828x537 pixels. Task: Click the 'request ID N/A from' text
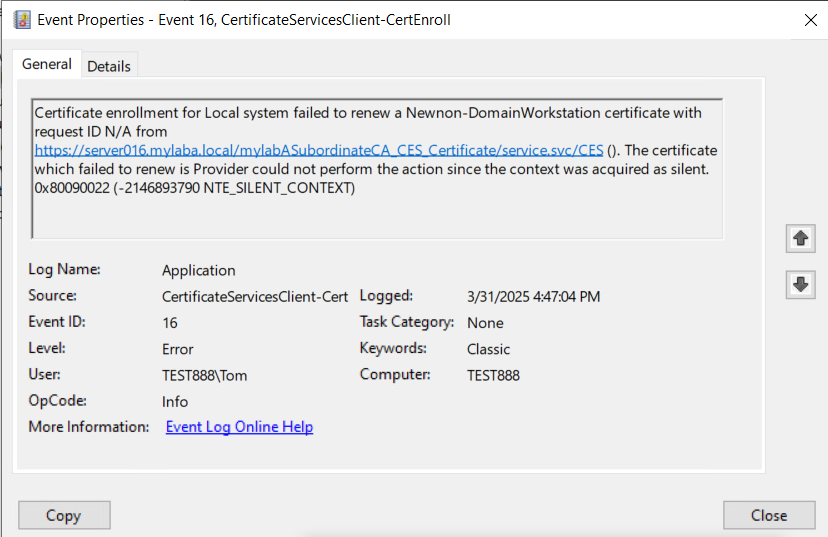click(x=101, y=131)
